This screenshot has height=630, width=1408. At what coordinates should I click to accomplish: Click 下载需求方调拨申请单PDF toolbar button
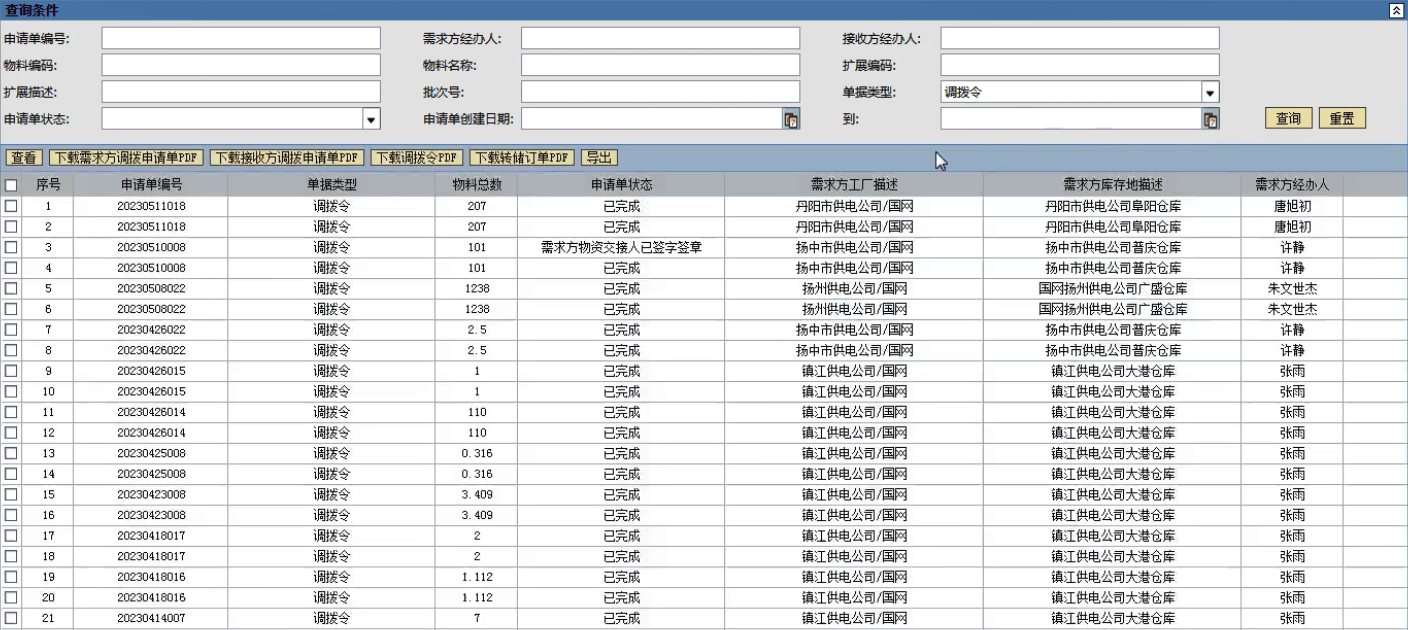pyautogui.click(x=126, y=158)
